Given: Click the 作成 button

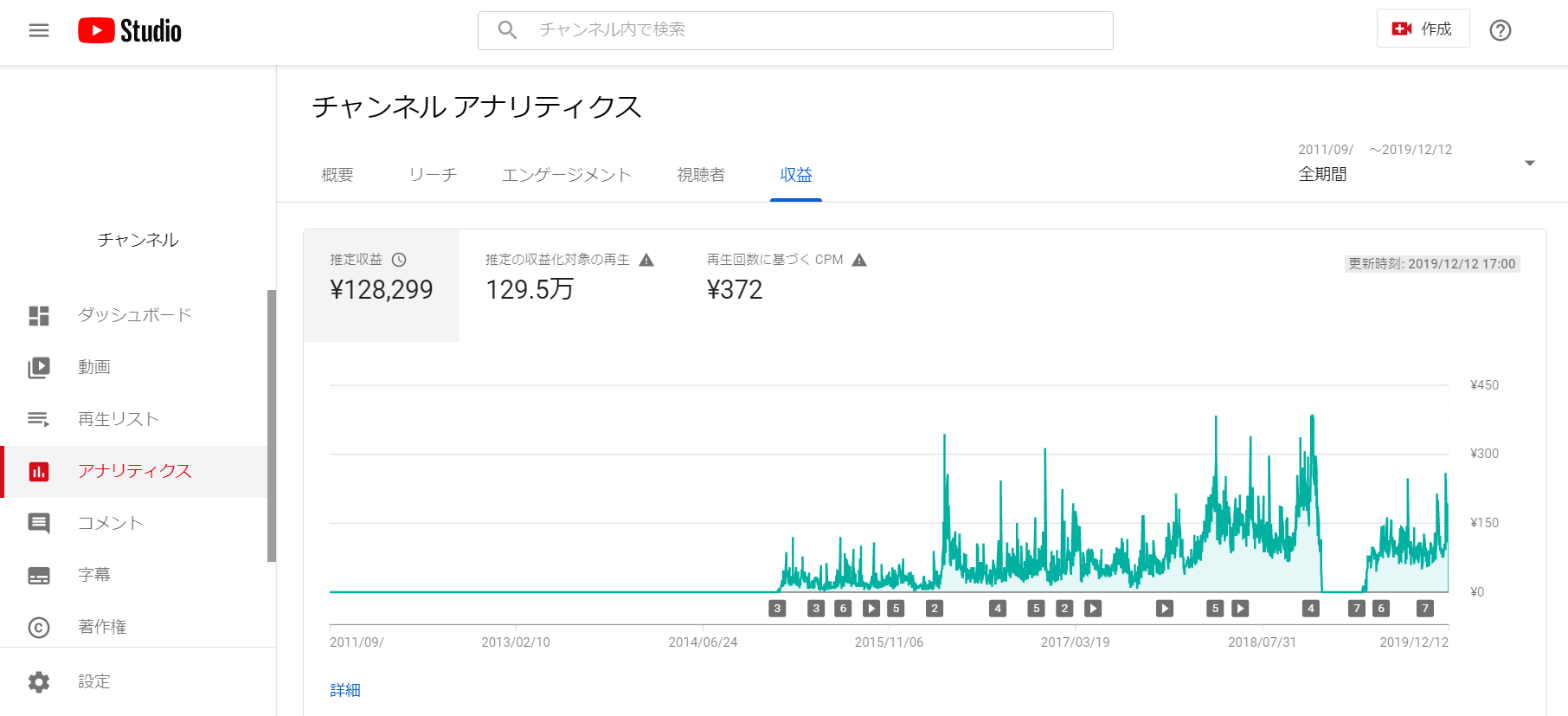Looking at the screenshot, I should pos(1423,29).
